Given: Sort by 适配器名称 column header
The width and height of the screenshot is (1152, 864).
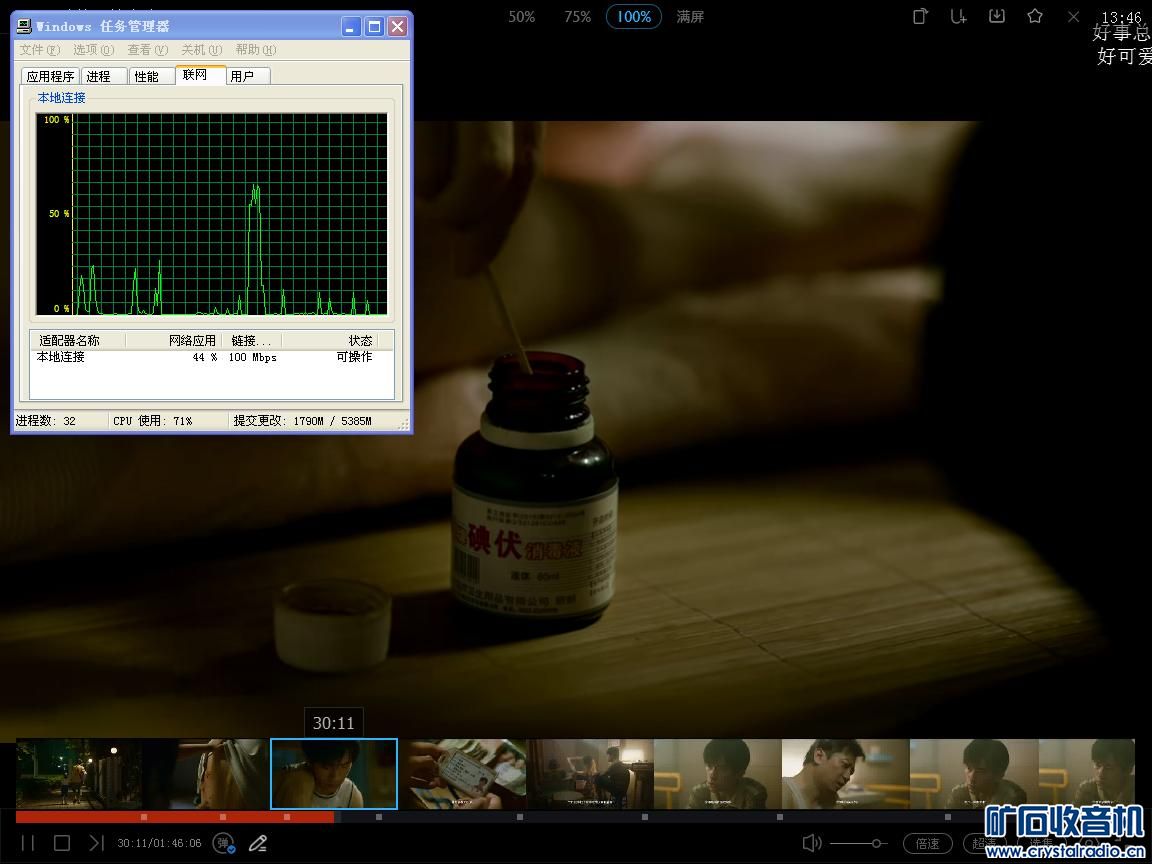Looking at the screenshot, I should click(x=78, y=341).
